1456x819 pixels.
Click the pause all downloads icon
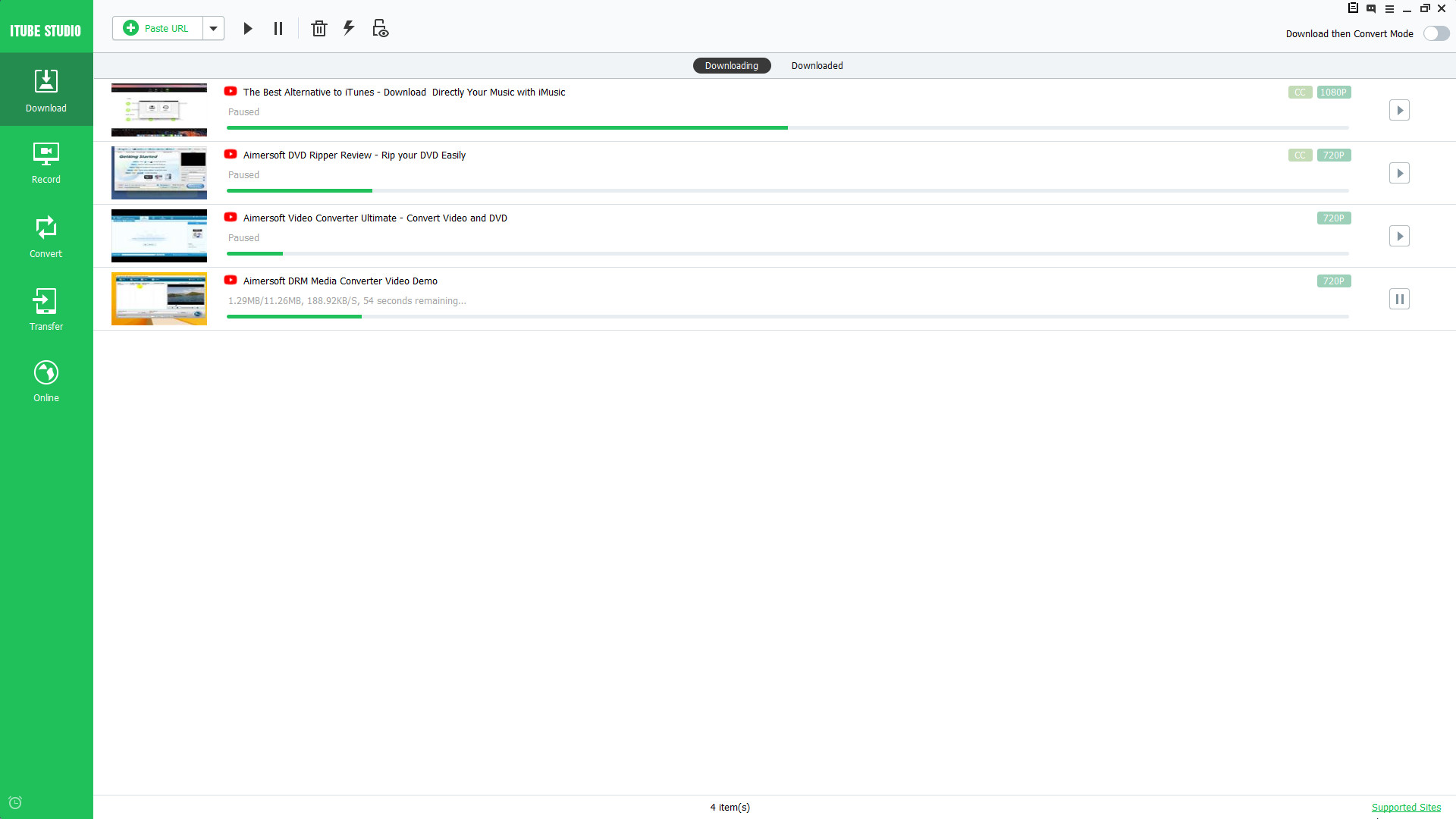pos(278,28)
